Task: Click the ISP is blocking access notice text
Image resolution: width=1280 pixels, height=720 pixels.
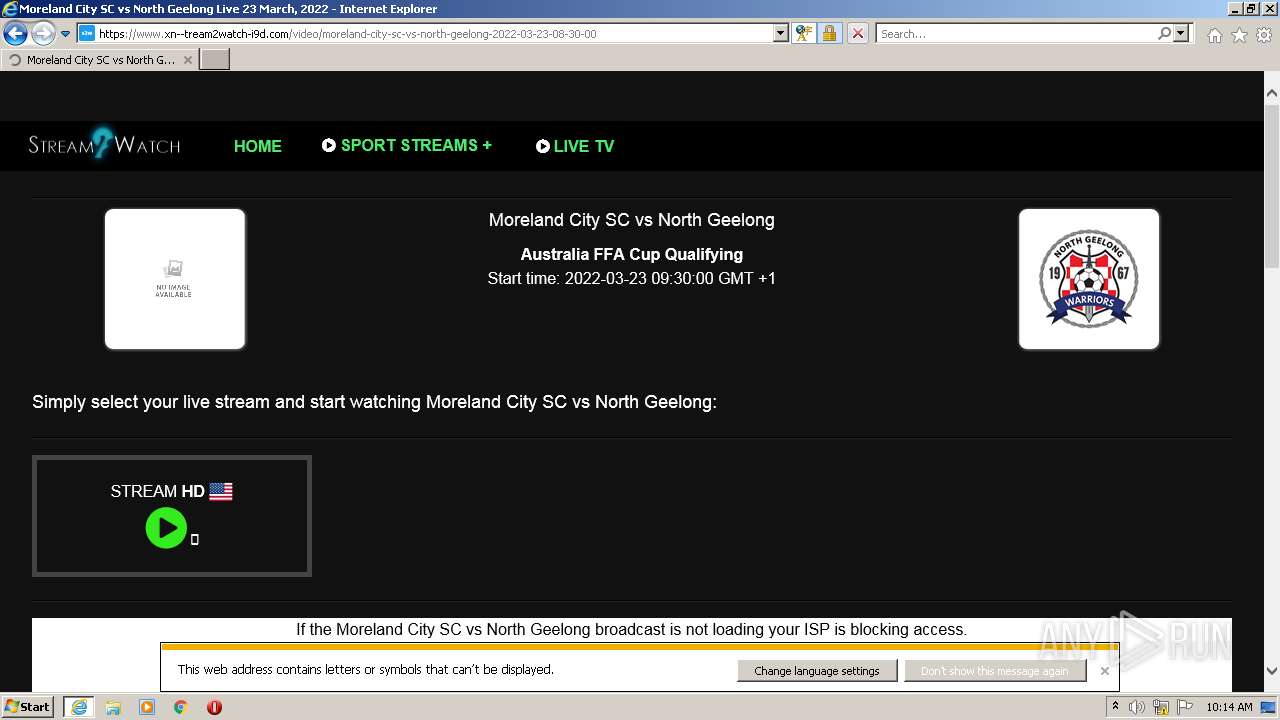Action: (x=632, y=630)
